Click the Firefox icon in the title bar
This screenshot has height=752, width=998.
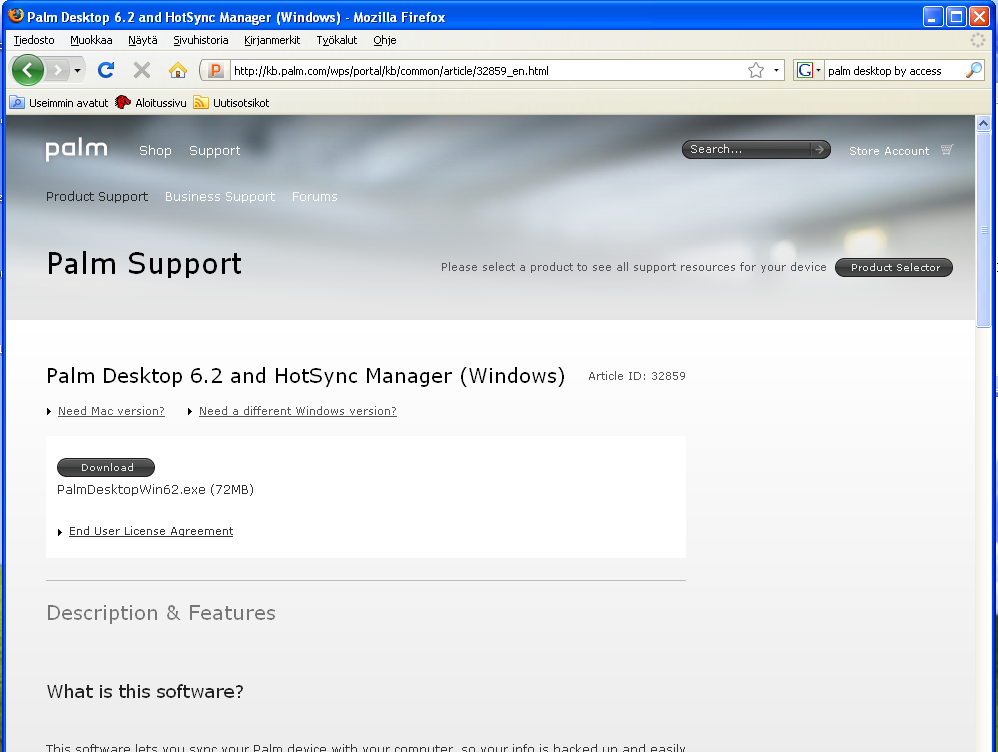(16, 16)
